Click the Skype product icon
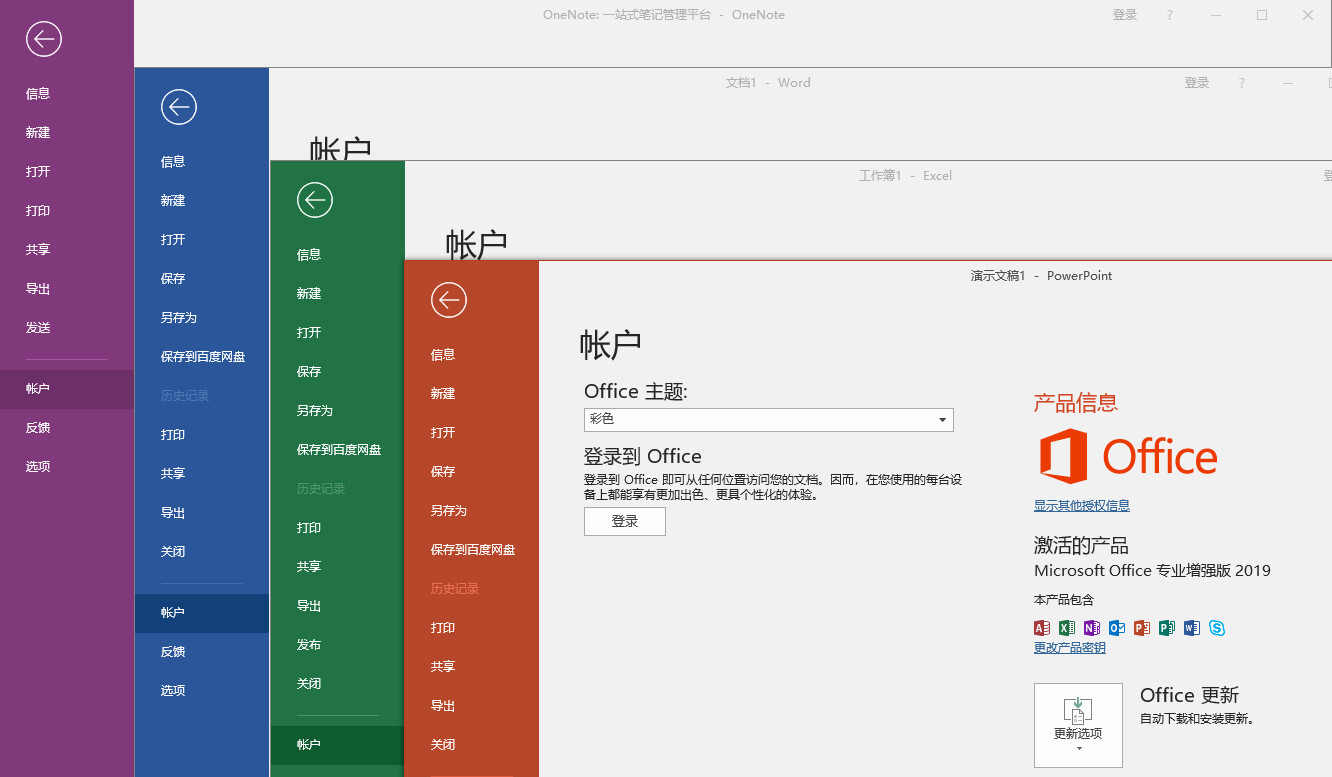The width and height of the screenshot is (1332, 777). point(1217,628)
